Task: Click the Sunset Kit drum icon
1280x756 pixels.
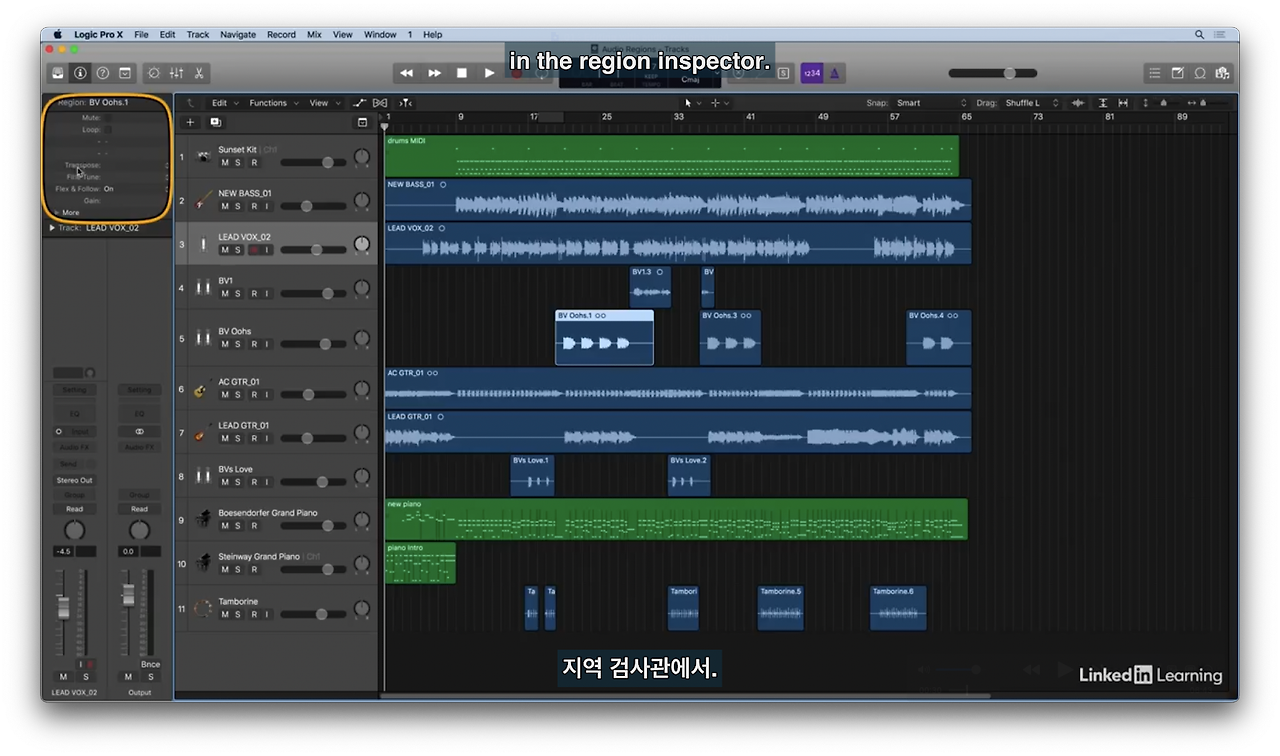Action: (204, 157)
